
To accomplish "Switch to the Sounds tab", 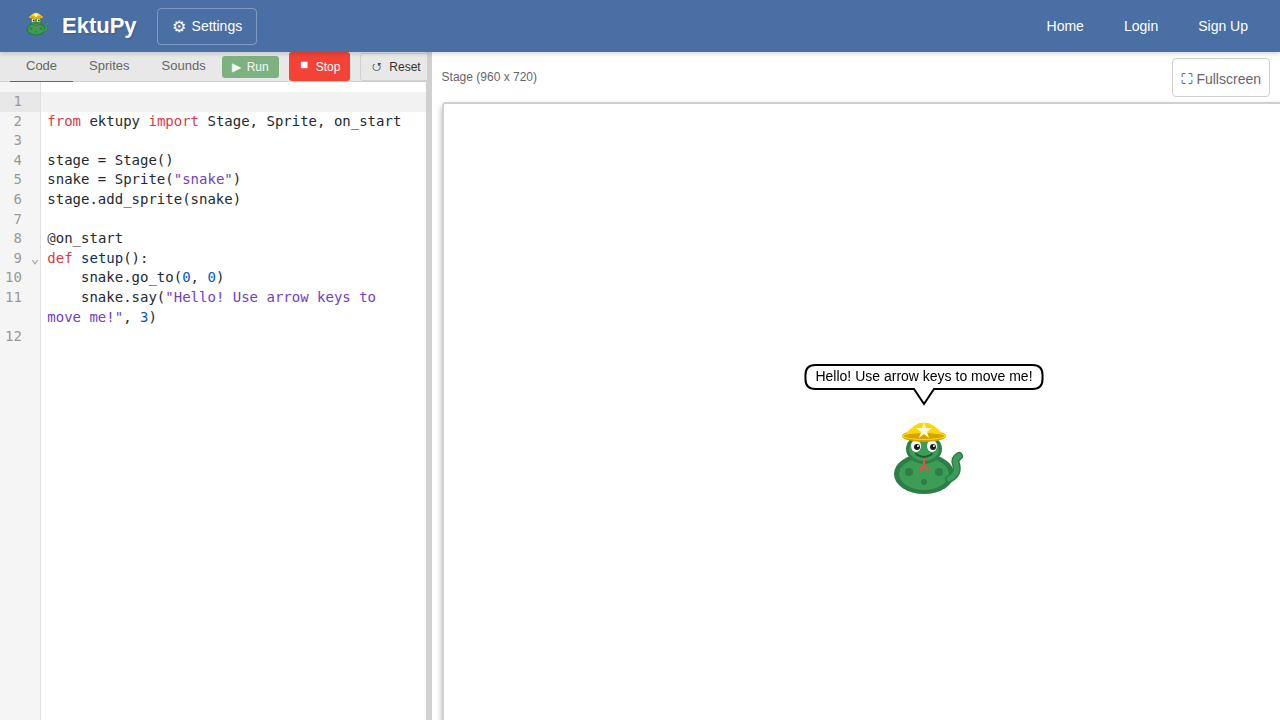I will (x=183, y=66).
